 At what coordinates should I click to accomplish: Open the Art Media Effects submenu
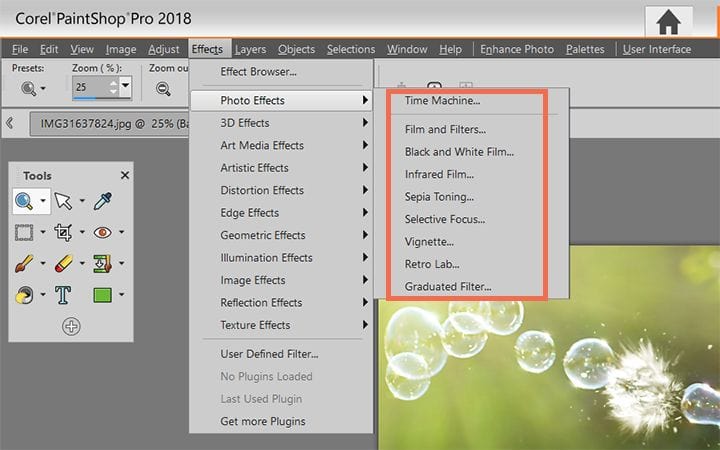pos(281,145)
